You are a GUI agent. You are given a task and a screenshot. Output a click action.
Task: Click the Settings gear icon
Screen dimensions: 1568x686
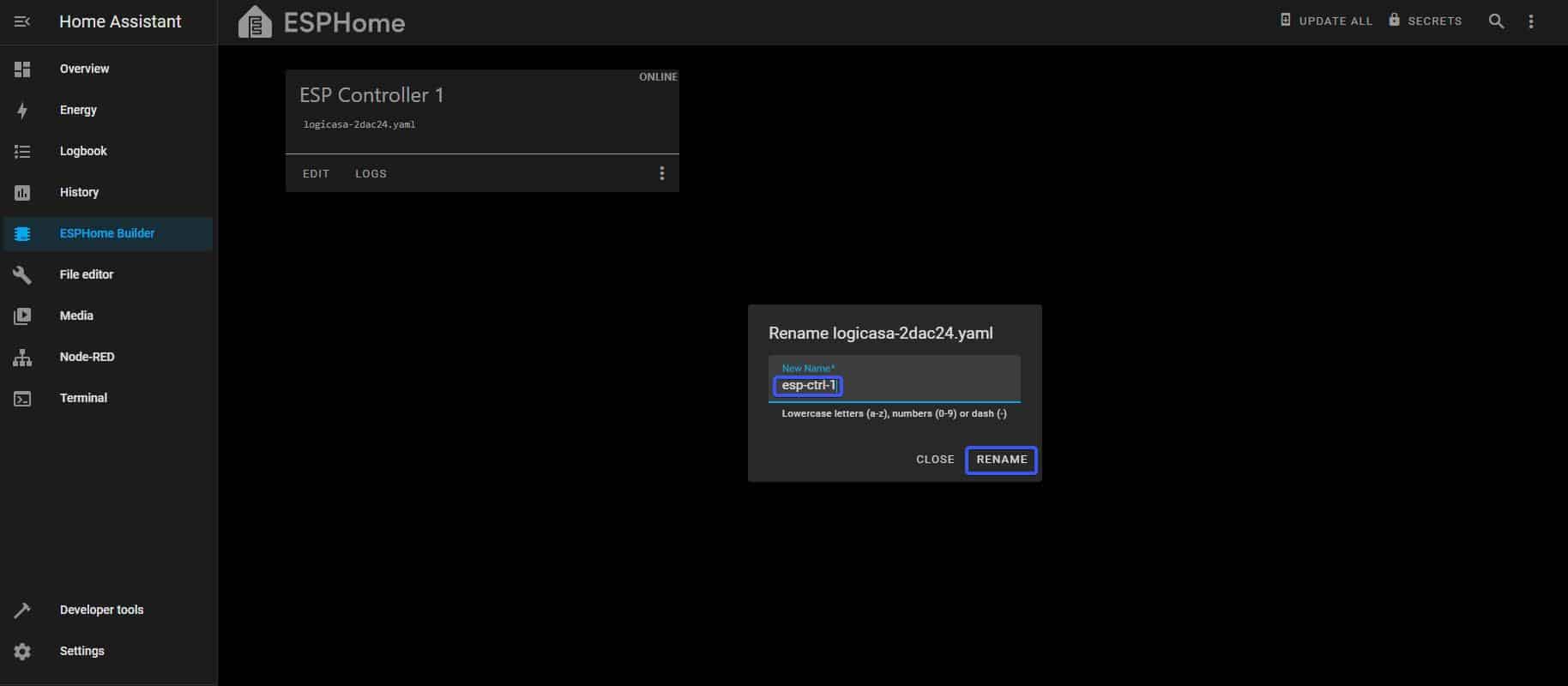[22, 651]
